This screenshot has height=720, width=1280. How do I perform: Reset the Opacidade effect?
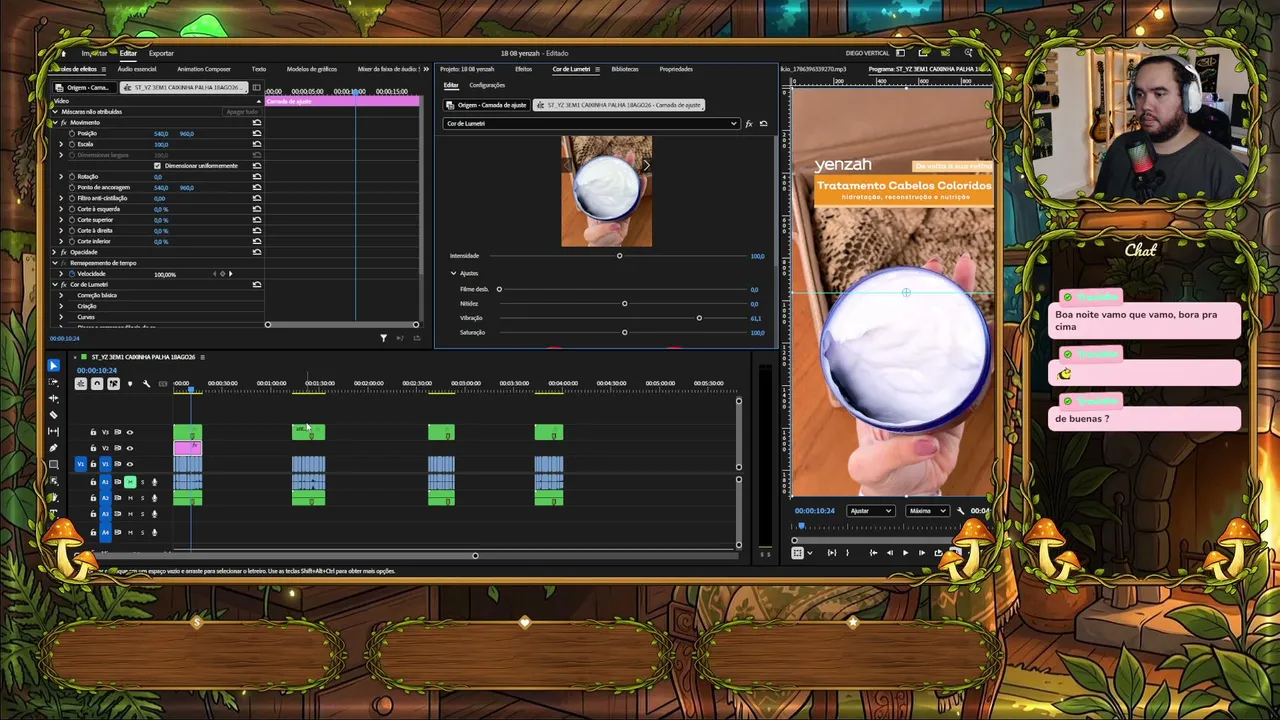pos(257,252)
